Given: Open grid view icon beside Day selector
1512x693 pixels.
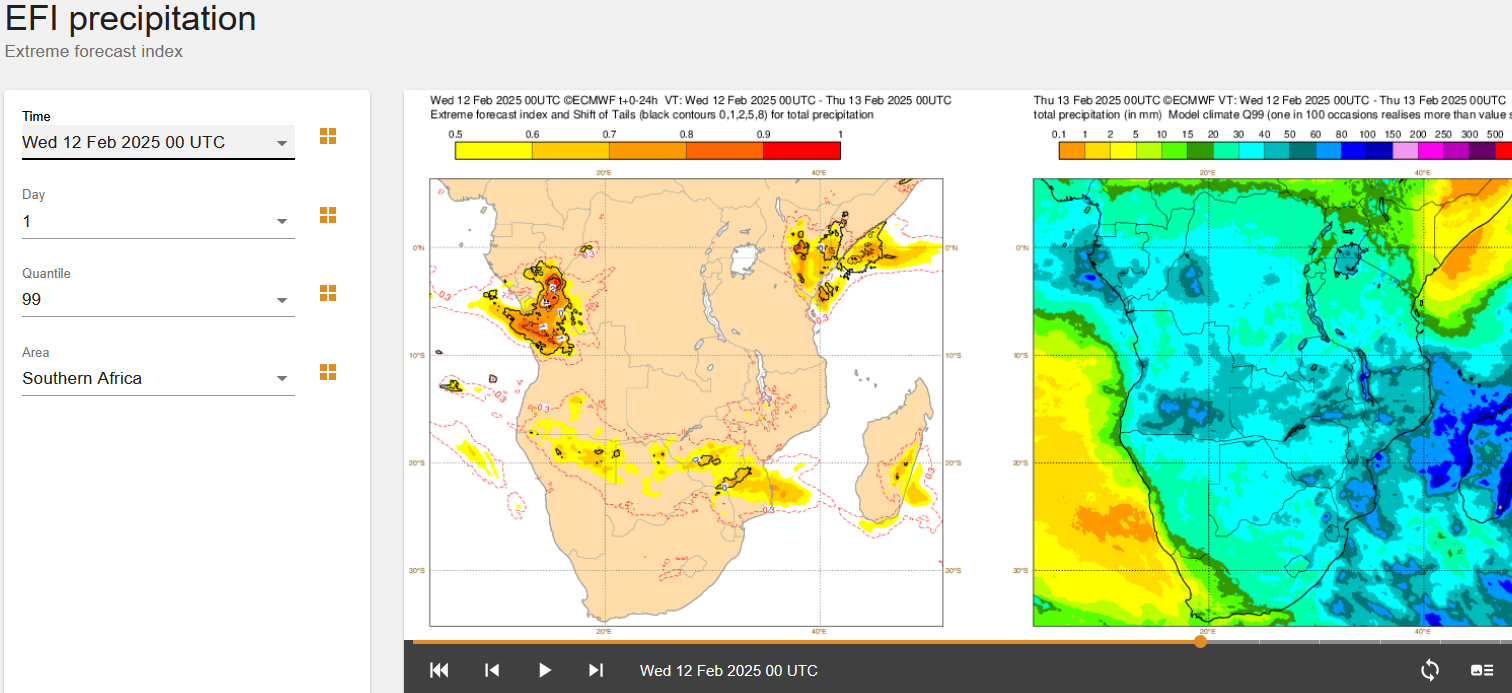Looking at the screenshot, I should 328,215.
